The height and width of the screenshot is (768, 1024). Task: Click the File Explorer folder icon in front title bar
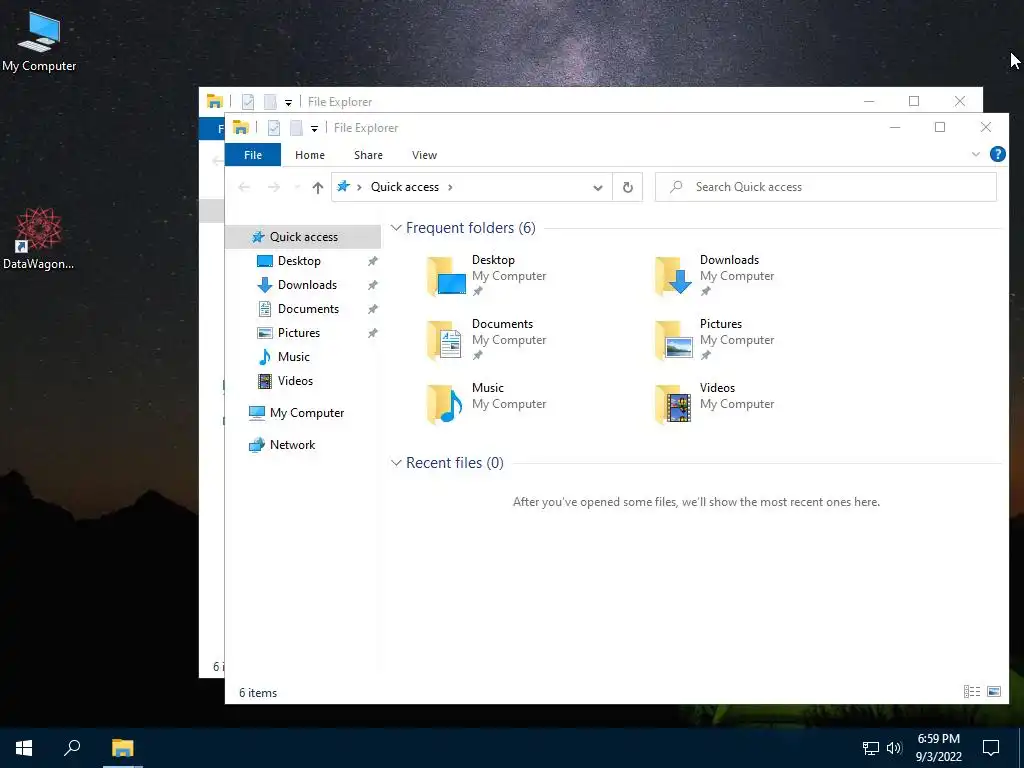click(x=240, y=127)
